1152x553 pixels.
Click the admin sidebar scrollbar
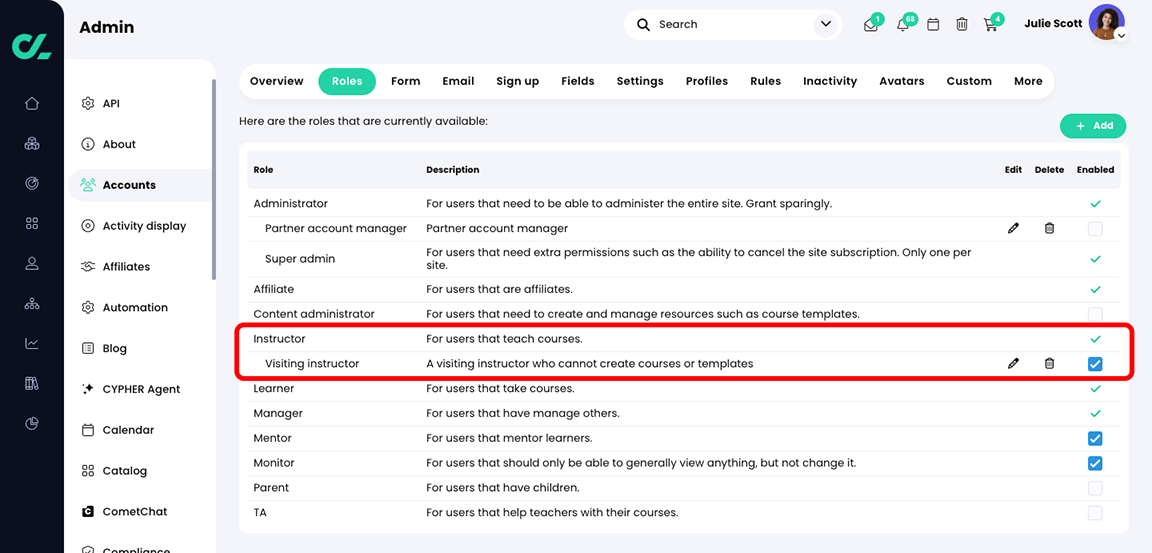(214, 180)
